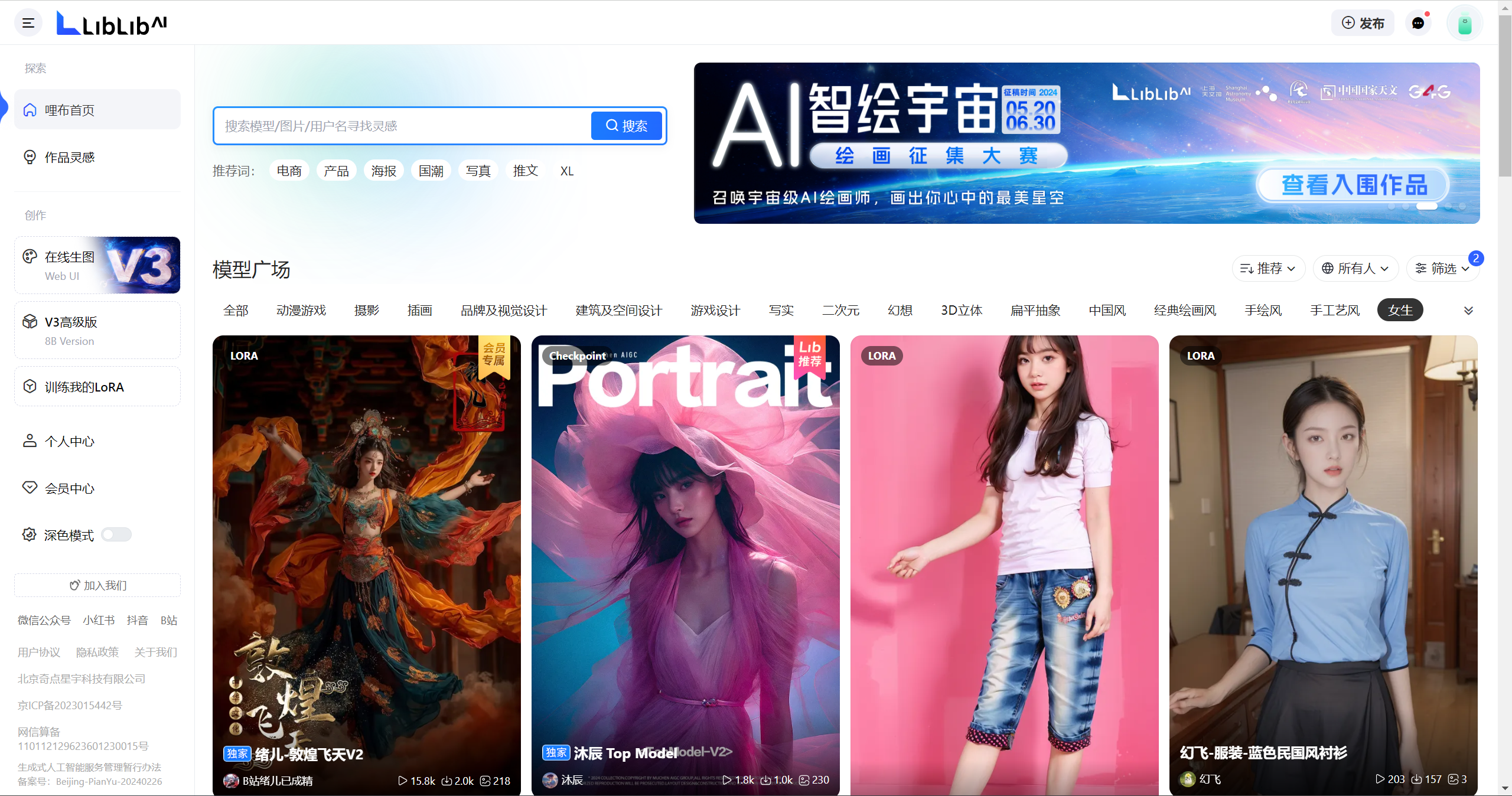Click the 发布 publish button
This screenshot has height=796, width=1512.
click(x=1363, y=23)
